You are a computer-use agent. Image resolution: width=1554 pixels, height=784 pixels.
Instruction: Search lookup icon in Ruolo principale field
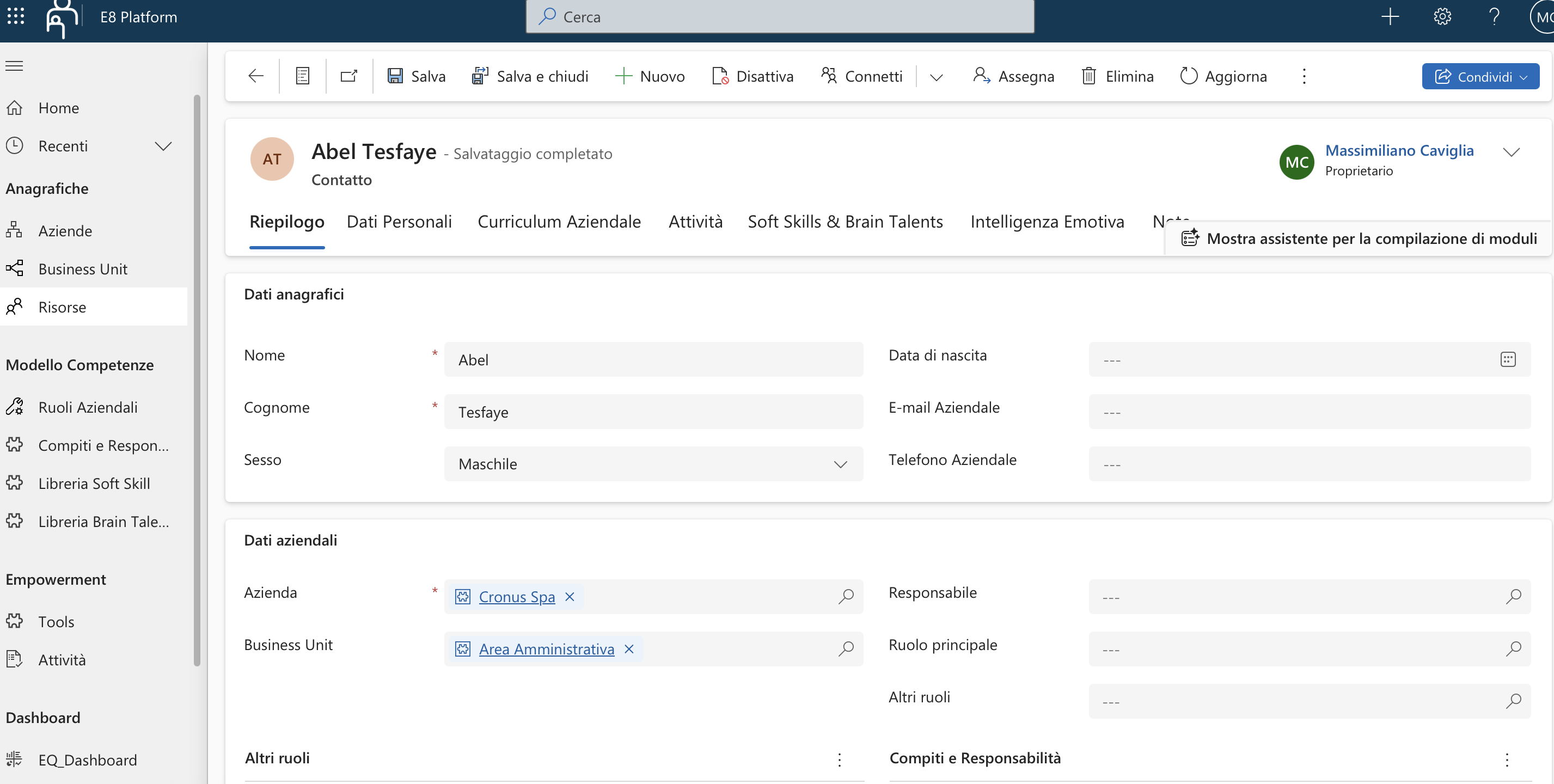coord(1513,649)
